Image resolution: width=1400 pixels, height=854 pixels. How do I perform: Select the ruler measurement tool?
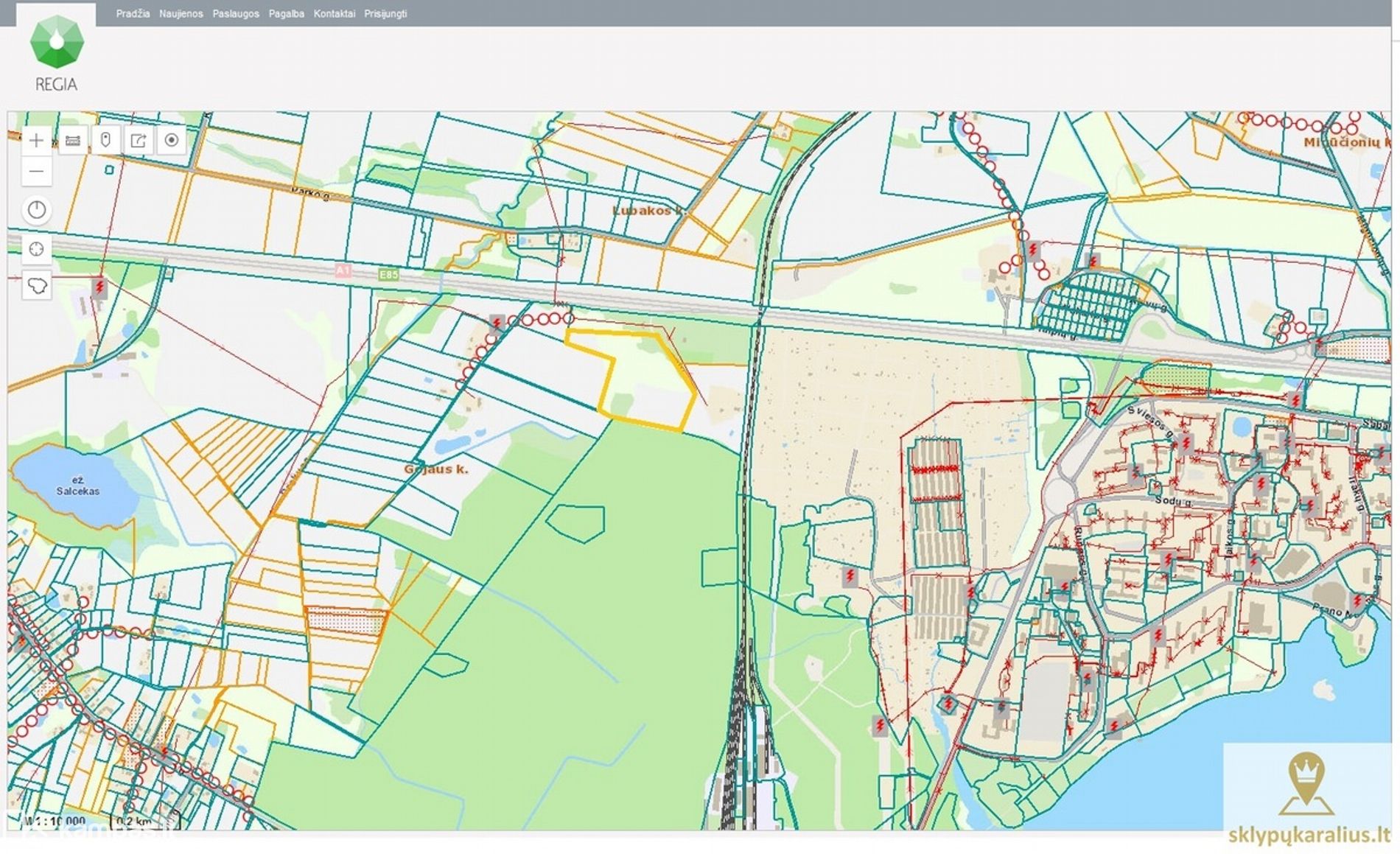tap(72, 140)
